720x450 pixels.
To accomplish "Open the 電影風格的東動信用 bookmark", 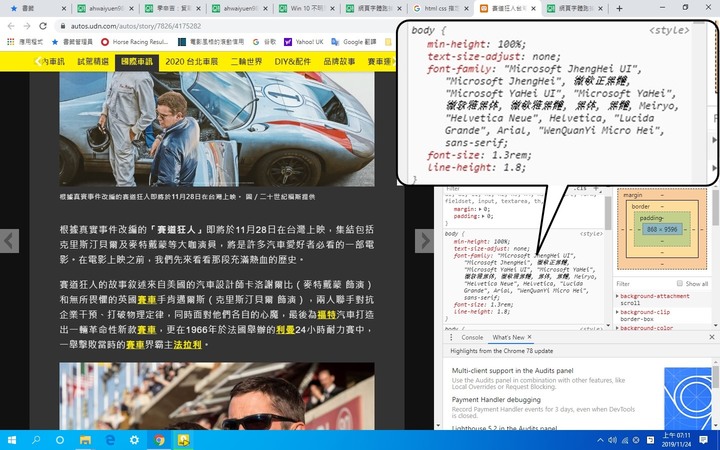I will (211, 42).
